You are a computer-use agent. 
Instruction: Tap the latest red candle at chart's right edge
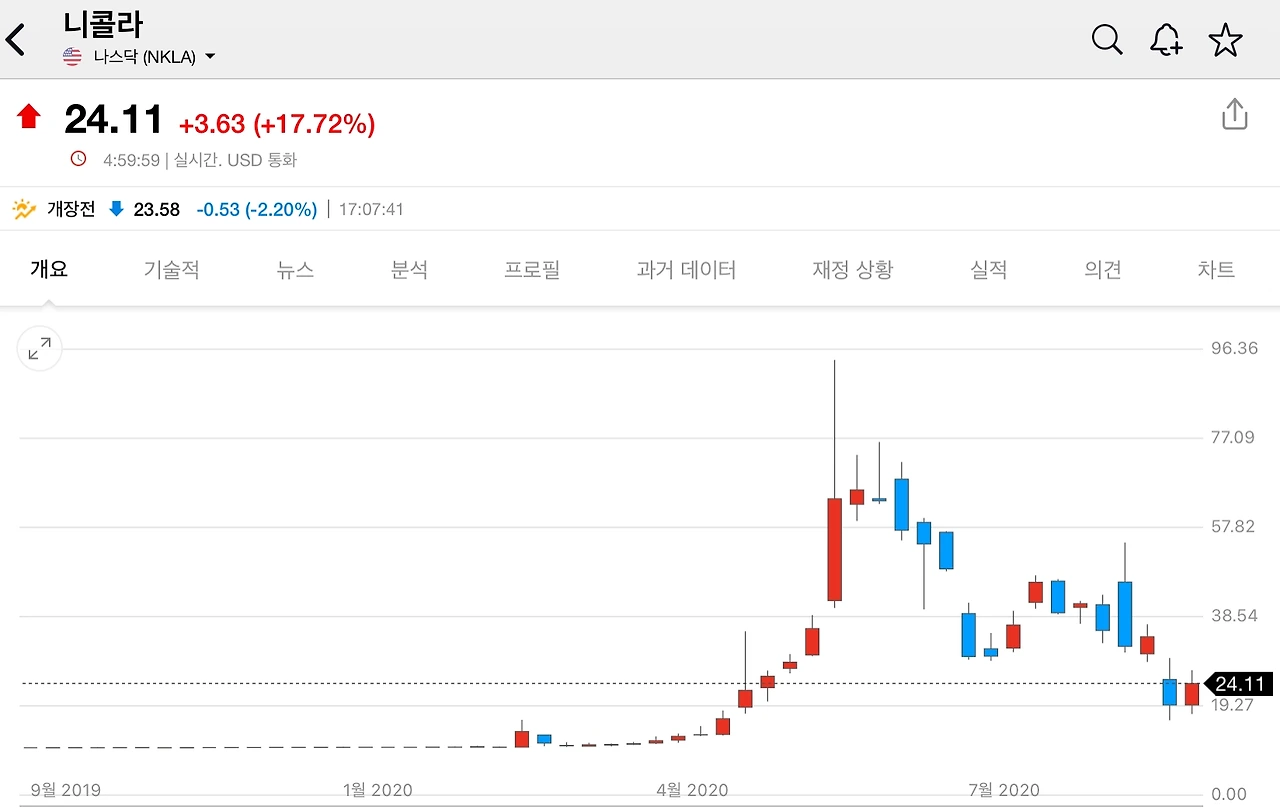pos(1192,694)
